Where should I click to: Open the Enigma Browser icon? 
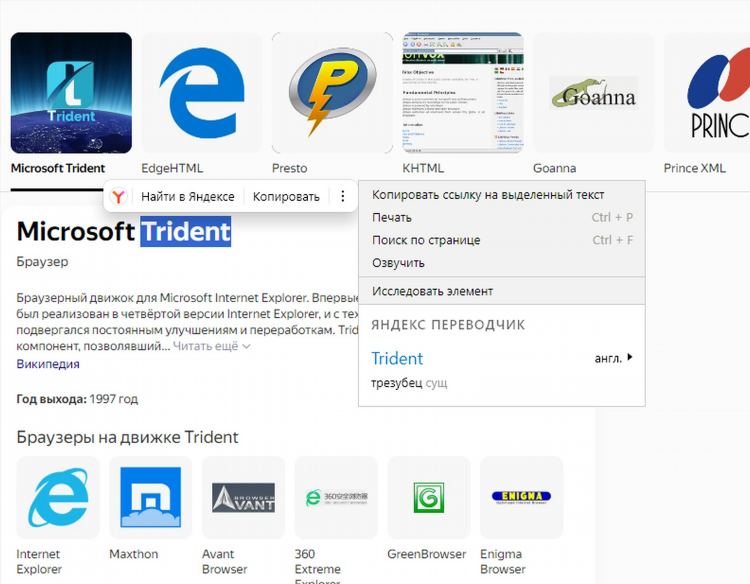[522, 497]
